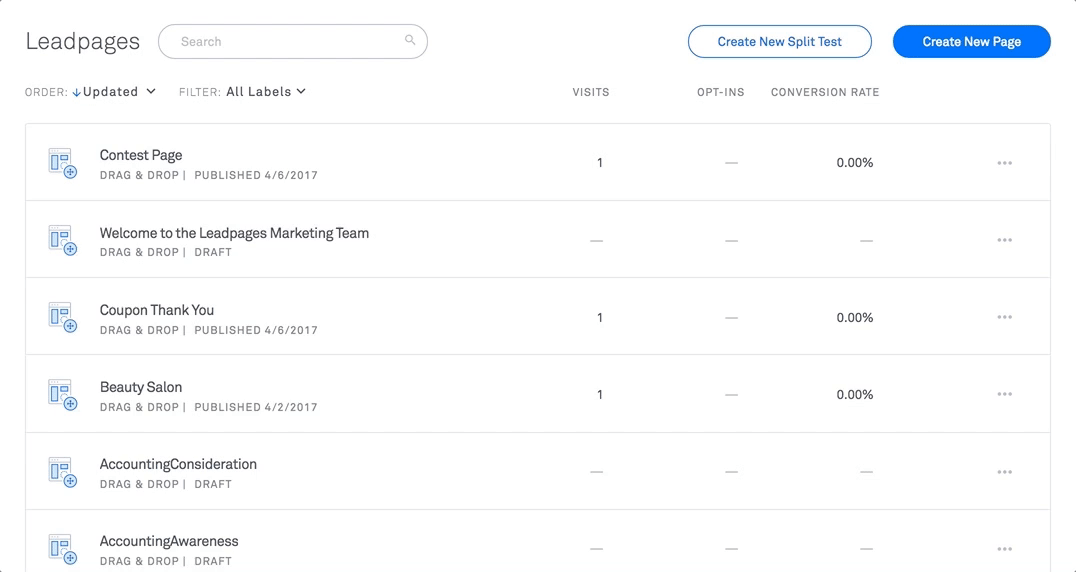1076x572 pixels.
Task: Toggle sort direction arrow beside Updated
Action: 76,92
